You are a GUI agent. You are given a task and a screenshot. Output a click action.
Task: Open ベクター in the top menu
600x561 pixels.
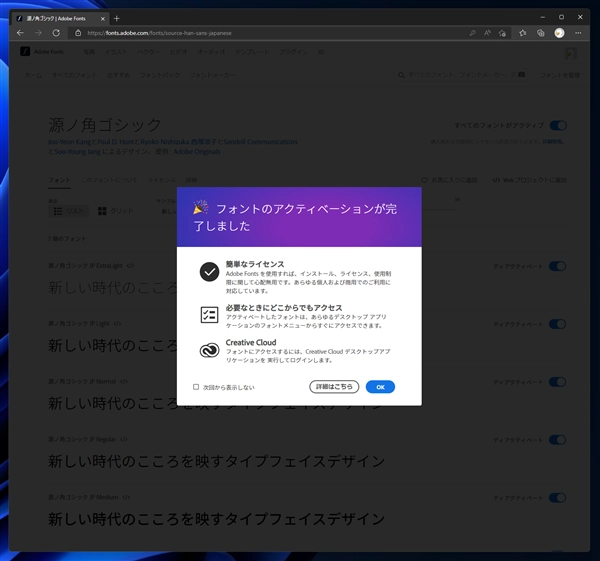(x=148, y=52)
